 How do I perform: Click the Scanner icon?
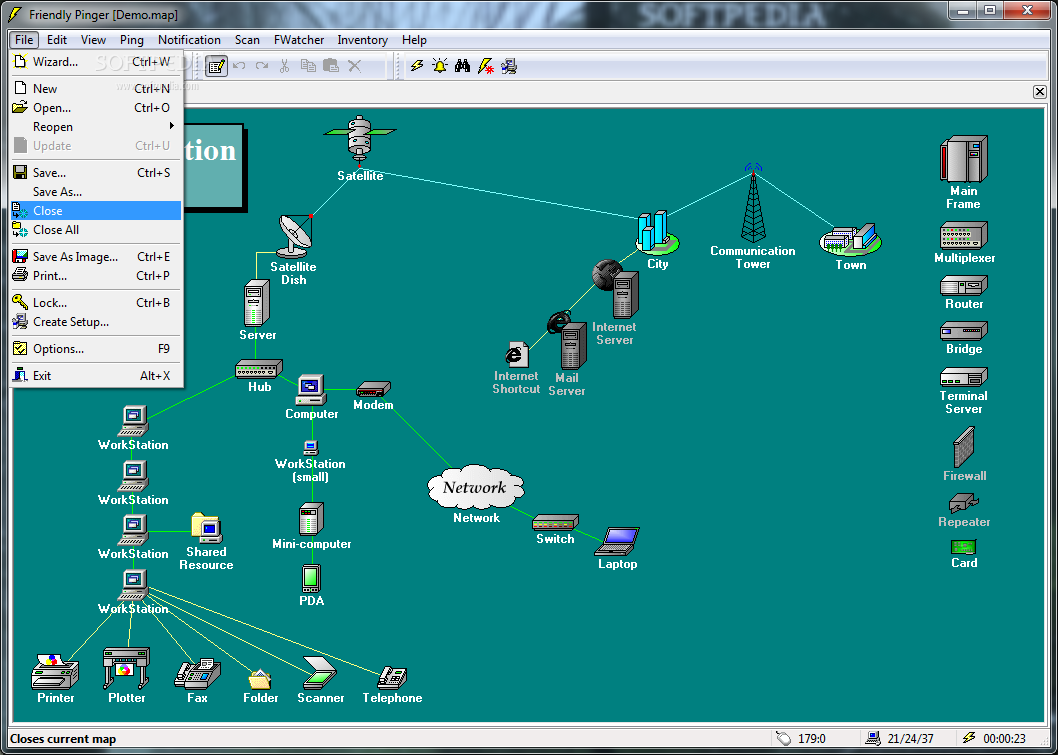pyautogui.click(x=319, y=672)
